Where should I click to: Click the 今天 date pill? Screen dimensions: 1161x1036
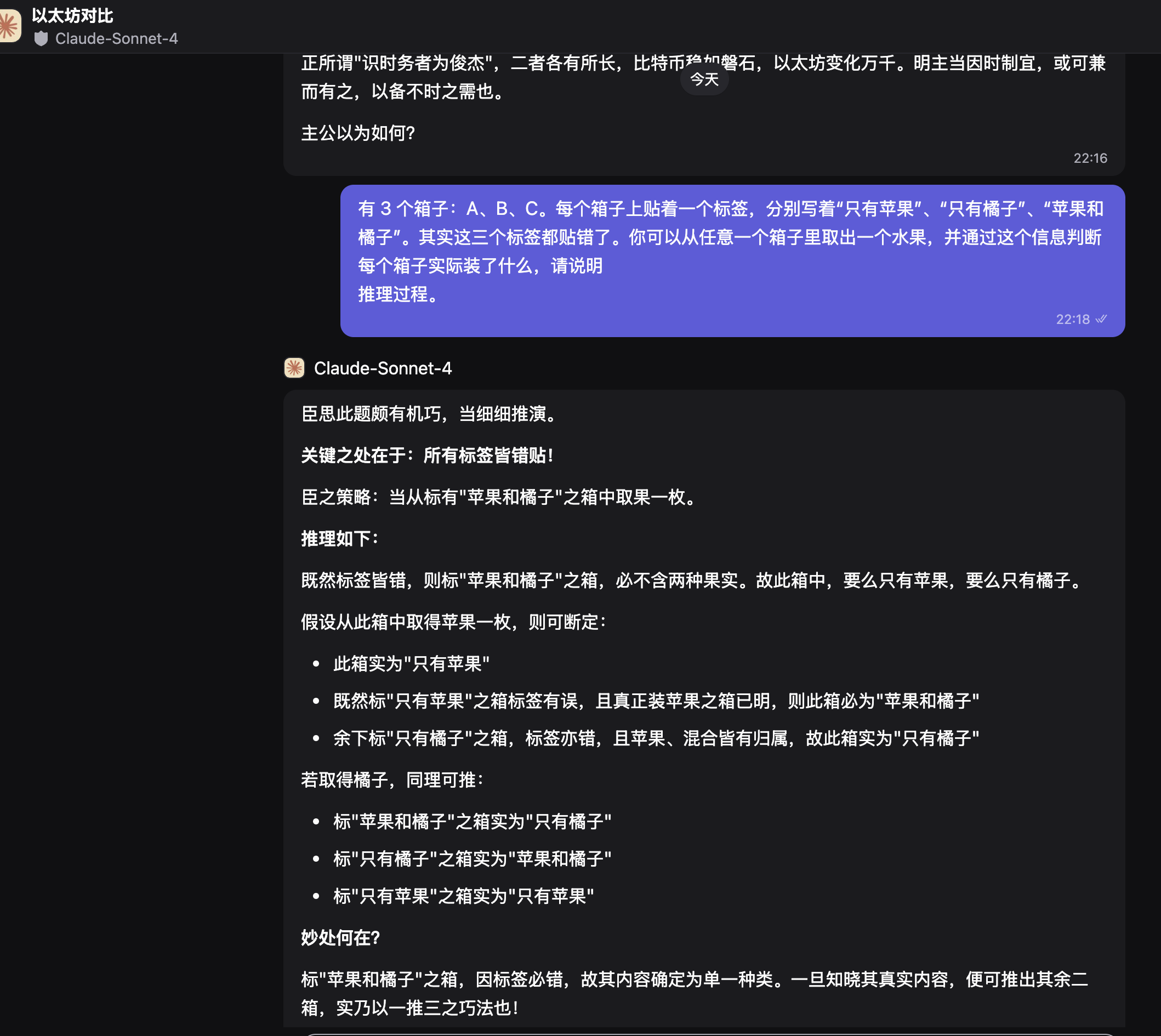pyautogui.click(x=704, y=79)
